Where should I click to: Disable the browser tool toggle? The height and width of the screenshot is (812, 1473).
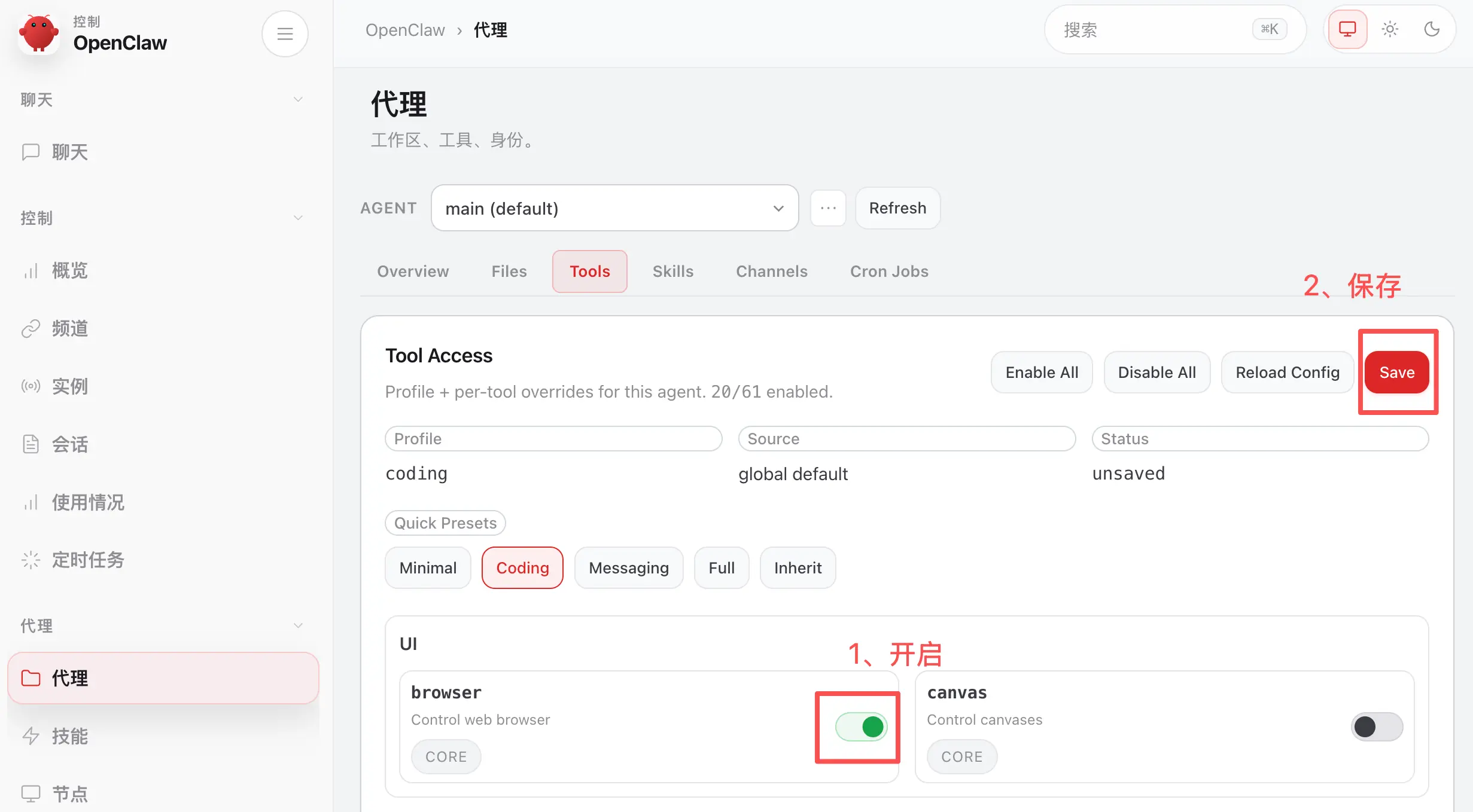pos(862,726)
